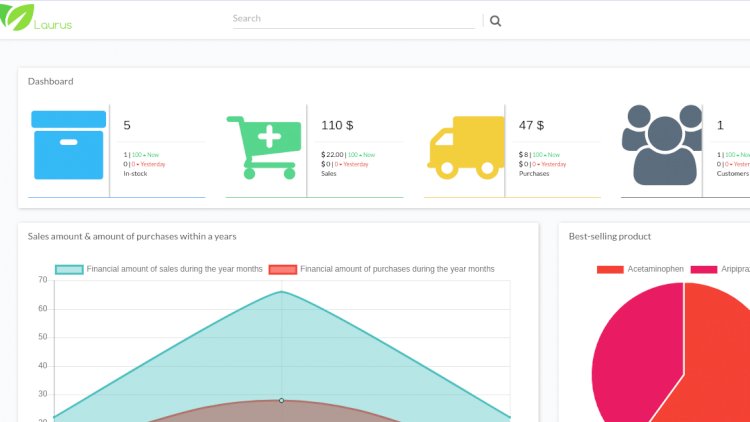Screen dimensions: 750x422
Task: Toggle the Aripiprazole pink legend swatch
Action: click(x=704, y=269)
